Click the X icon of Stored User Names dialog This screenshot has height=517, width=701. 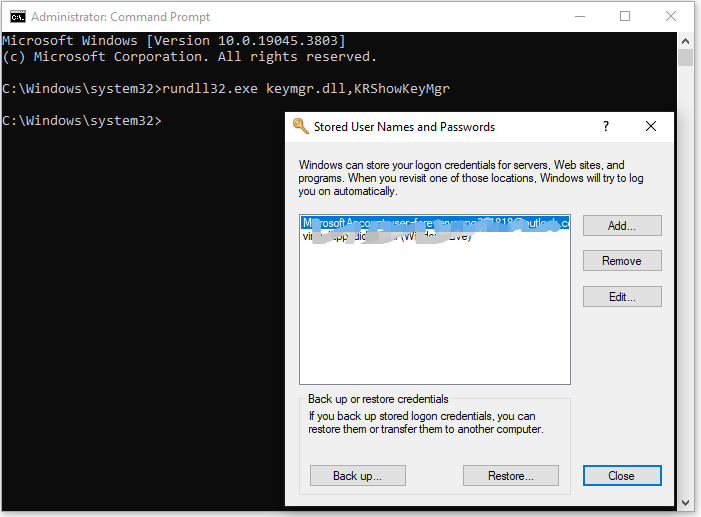[x=651, y=127]
